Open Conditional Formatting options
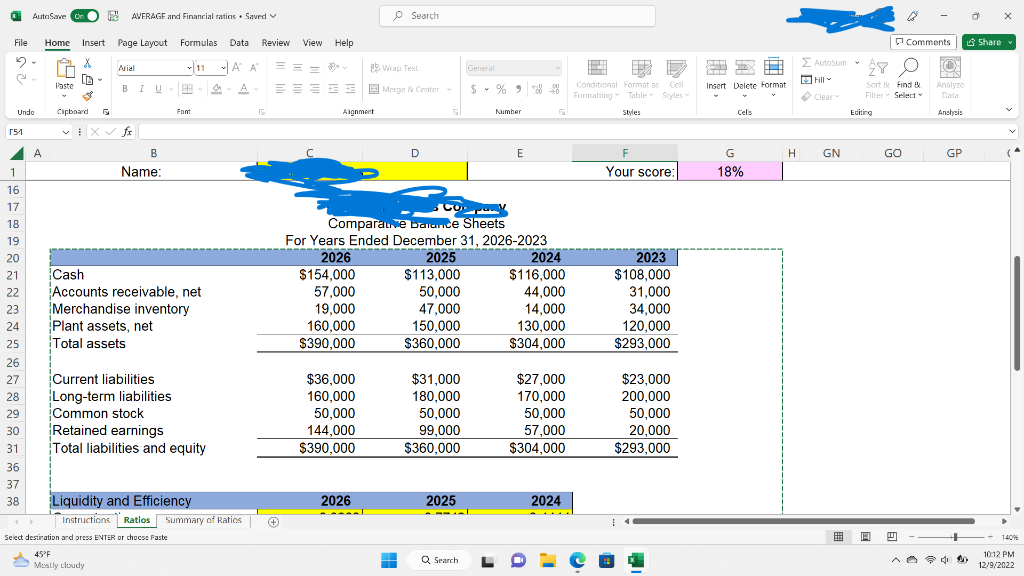Viewport: 1024px width, 576px height. [x=596, y=82]
